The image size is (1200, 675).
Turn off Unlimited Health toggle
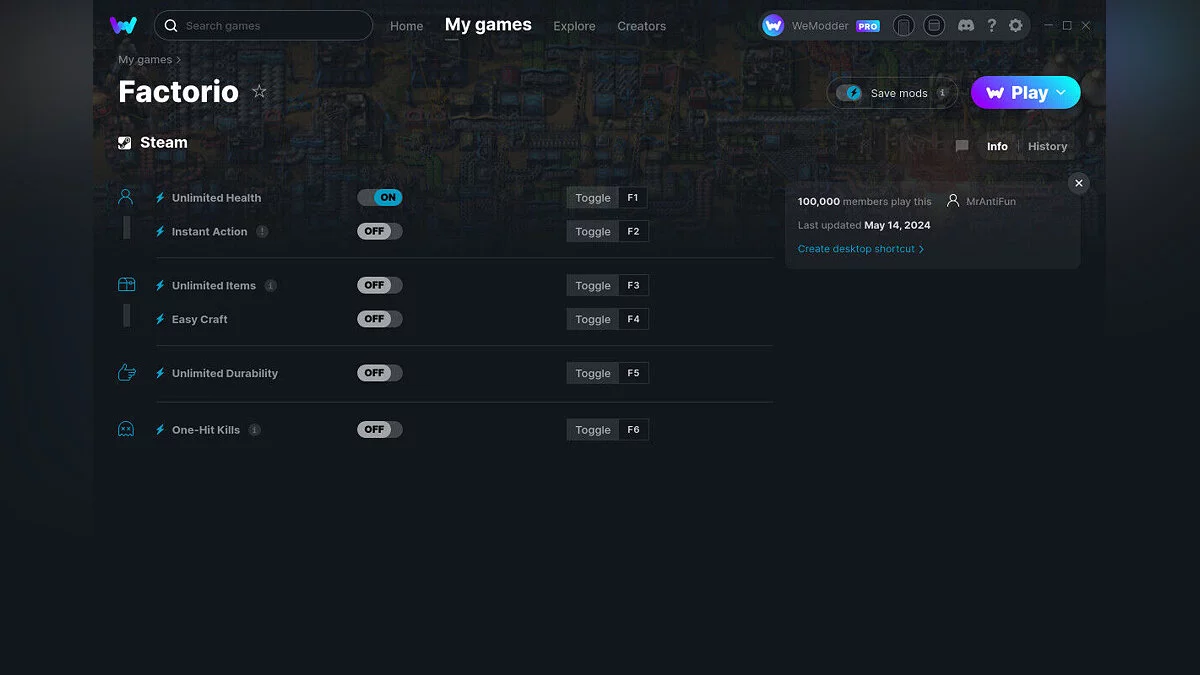380,197
